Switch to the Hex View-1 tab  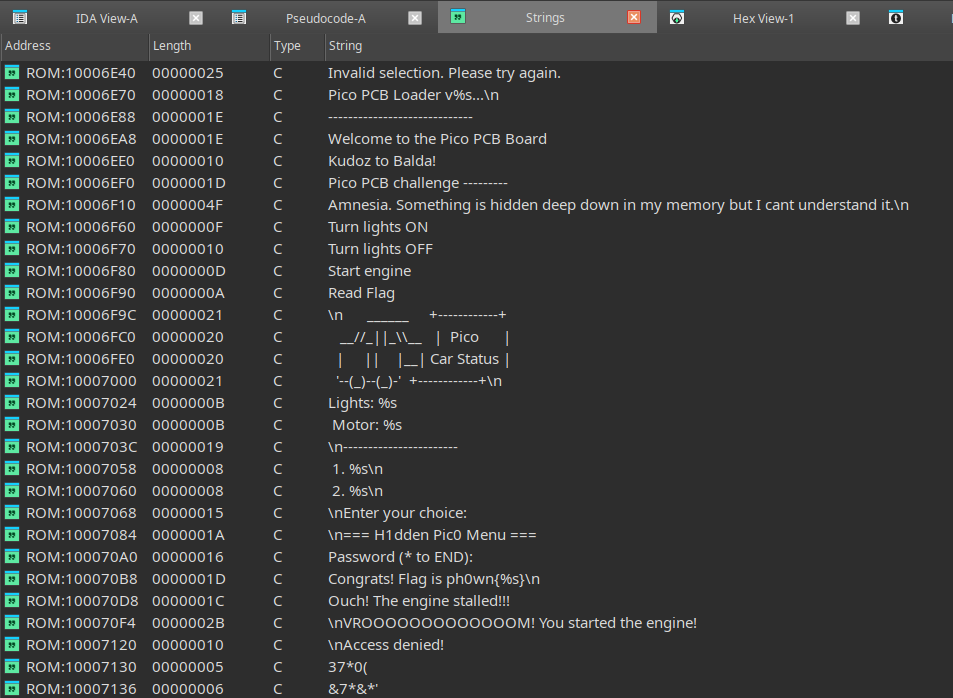pyautogui.click(x=763, y=18)
